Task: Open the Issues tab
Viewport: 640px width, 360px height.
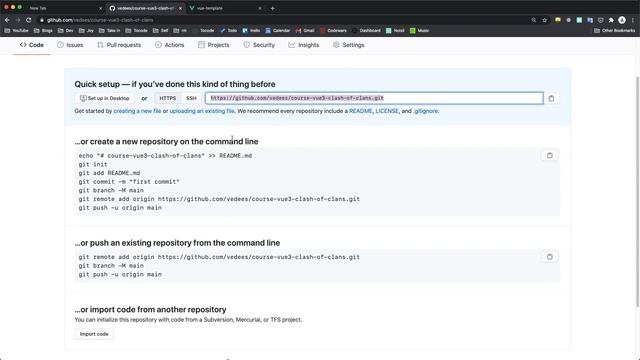Action: [70, 45]
